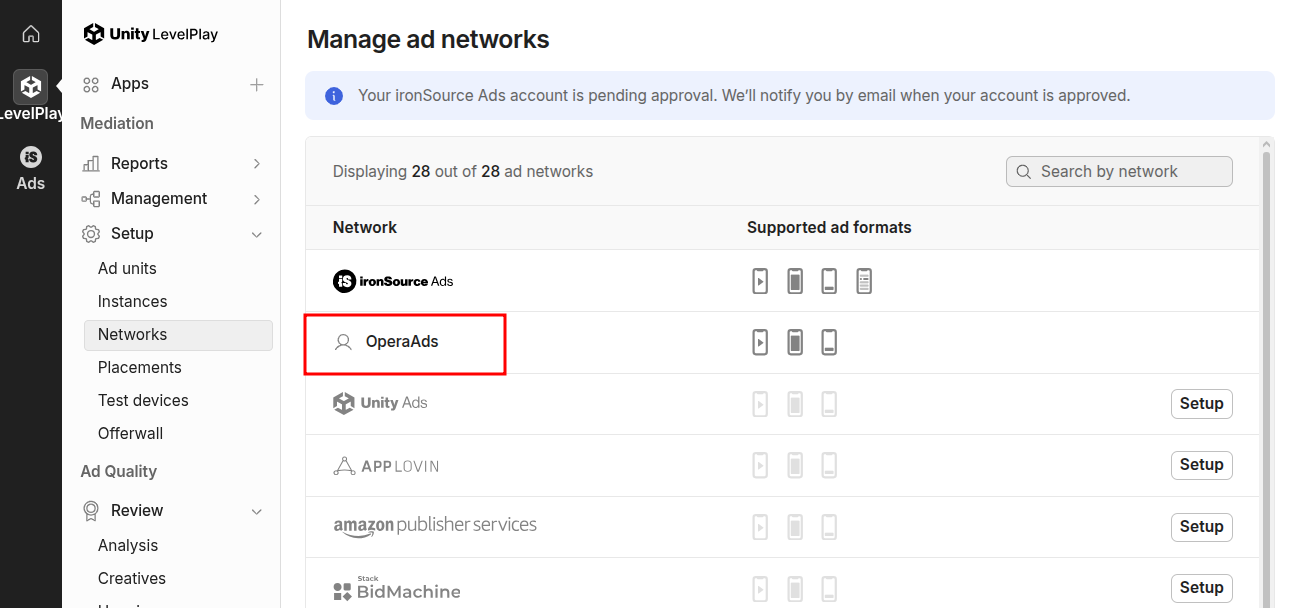Open Management in the sidebar

coord(159,198)
